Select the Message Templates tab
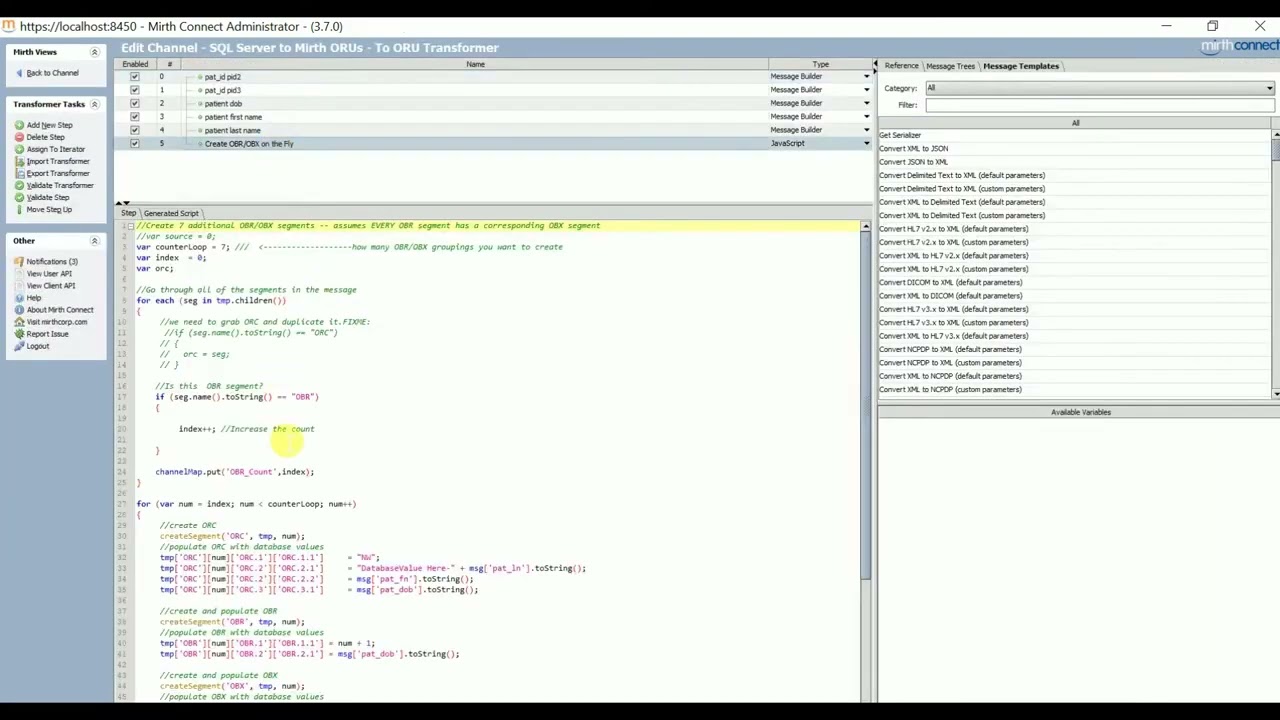The image size is (1280, 720). click(1021, 66)
